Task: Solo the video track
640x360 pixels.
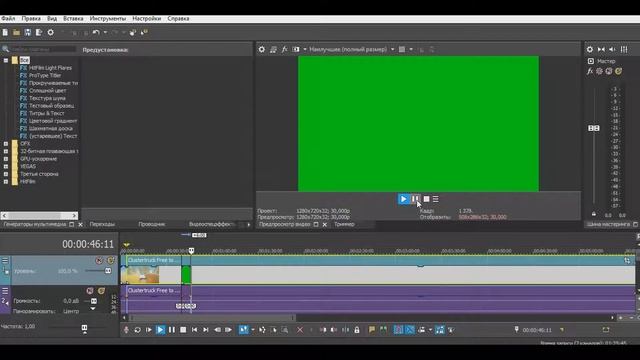Action: (x=110, y=260)
